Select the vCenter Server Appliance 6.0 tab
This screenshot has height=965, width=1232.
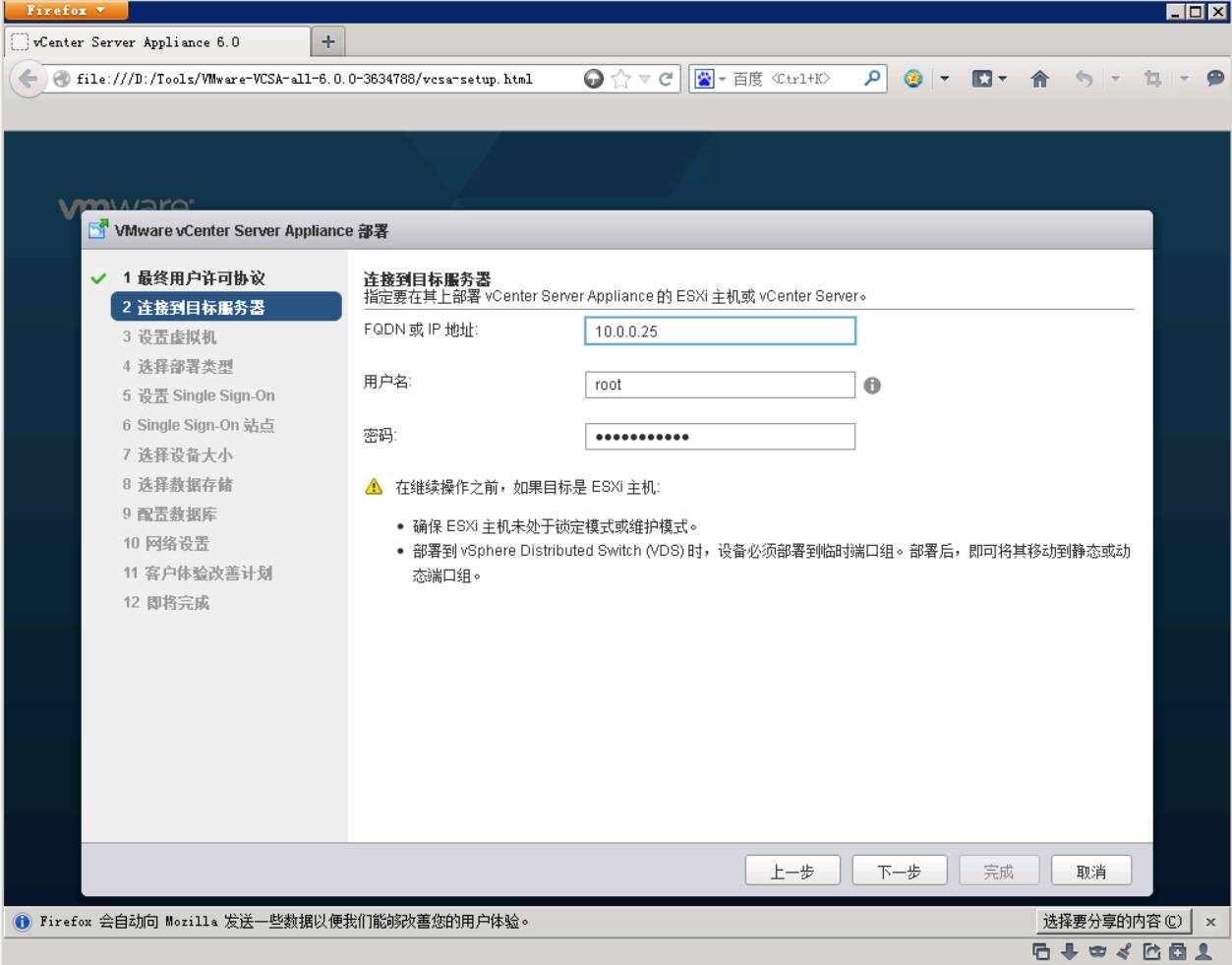pyautogui.click(x=157, y=42)
